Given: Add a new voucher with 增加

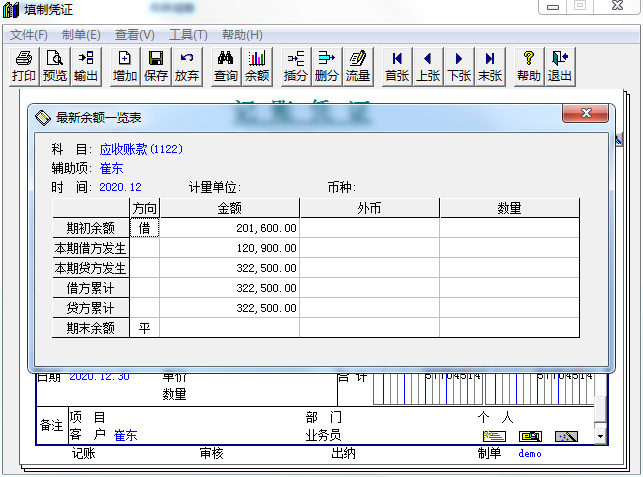Looking at the screenshot, I should pos(125,66).
